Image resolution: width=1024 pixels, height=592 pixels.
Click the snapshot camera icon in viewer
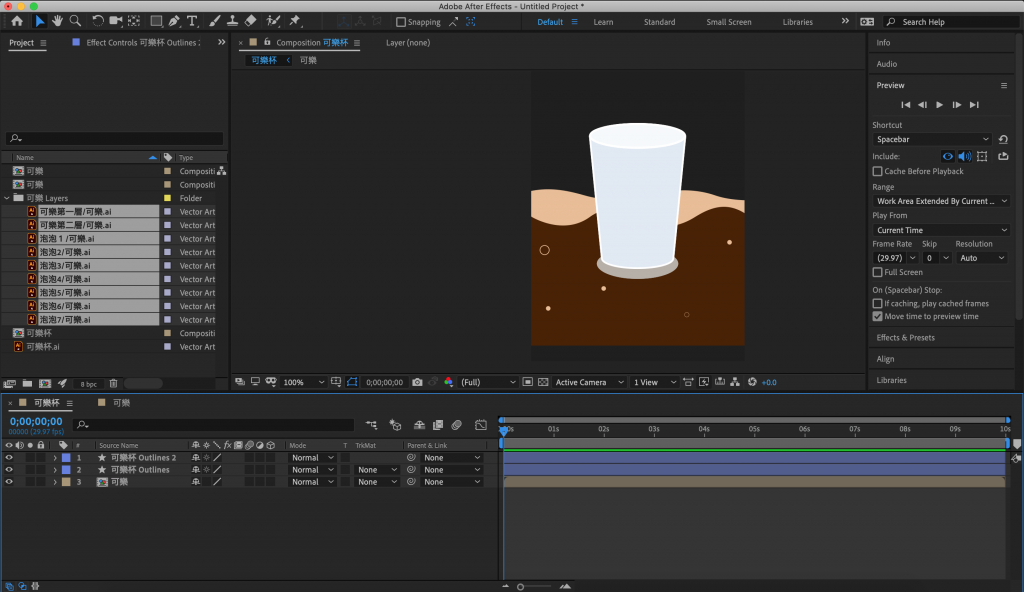tap(417, 382)
